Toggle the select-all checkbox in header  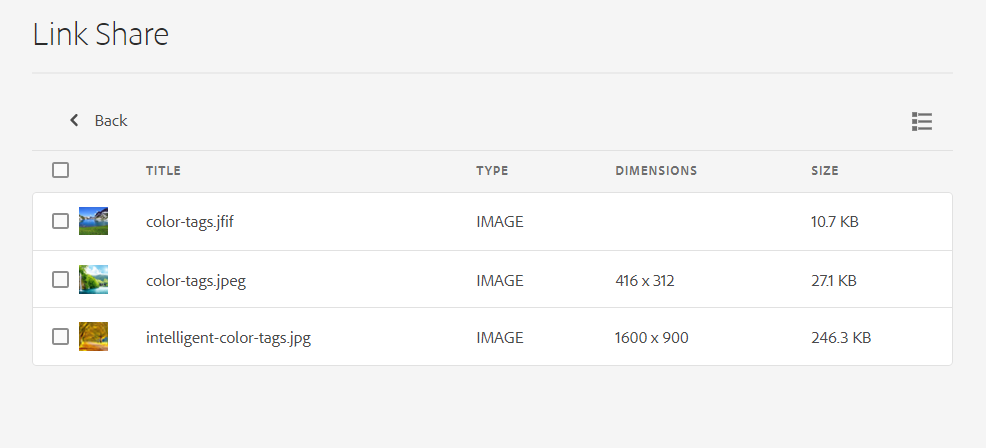pyautogui.click(x=61, y=170)
